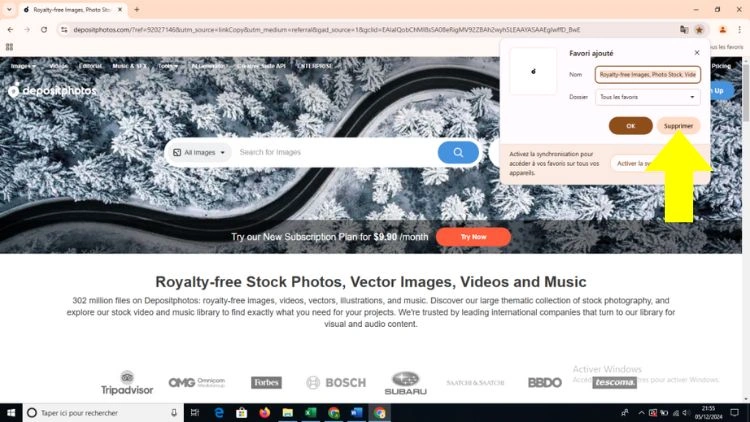Open Creative Suite API link

261,66
